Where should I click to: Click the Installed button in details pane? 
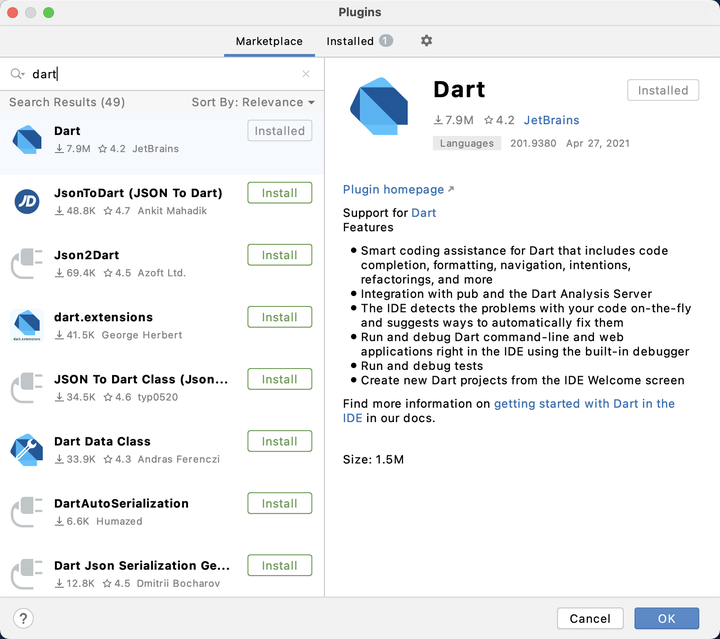coord(663,90)
